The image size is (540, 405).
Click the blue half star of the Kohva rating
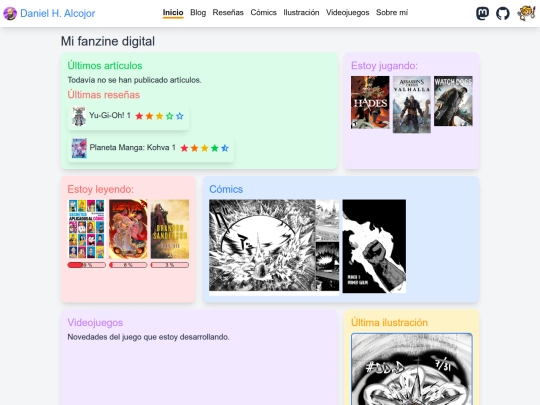coord(225,148)
